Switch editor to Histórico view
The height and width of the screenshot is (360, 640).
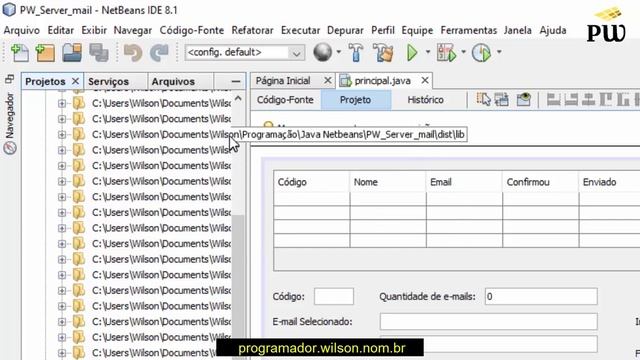click(425, 100)
